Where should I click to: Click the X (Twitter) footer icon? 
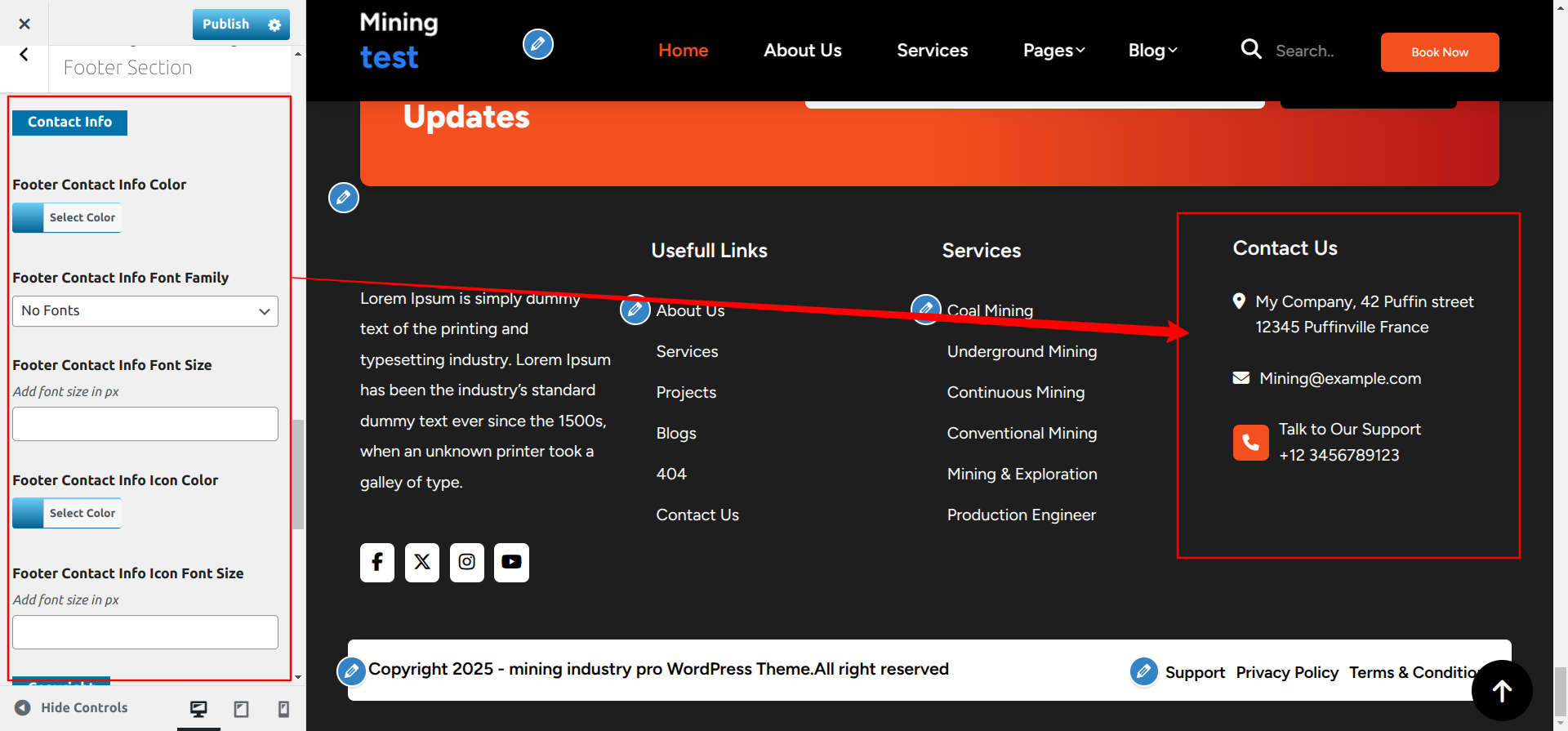pos(421,562)
